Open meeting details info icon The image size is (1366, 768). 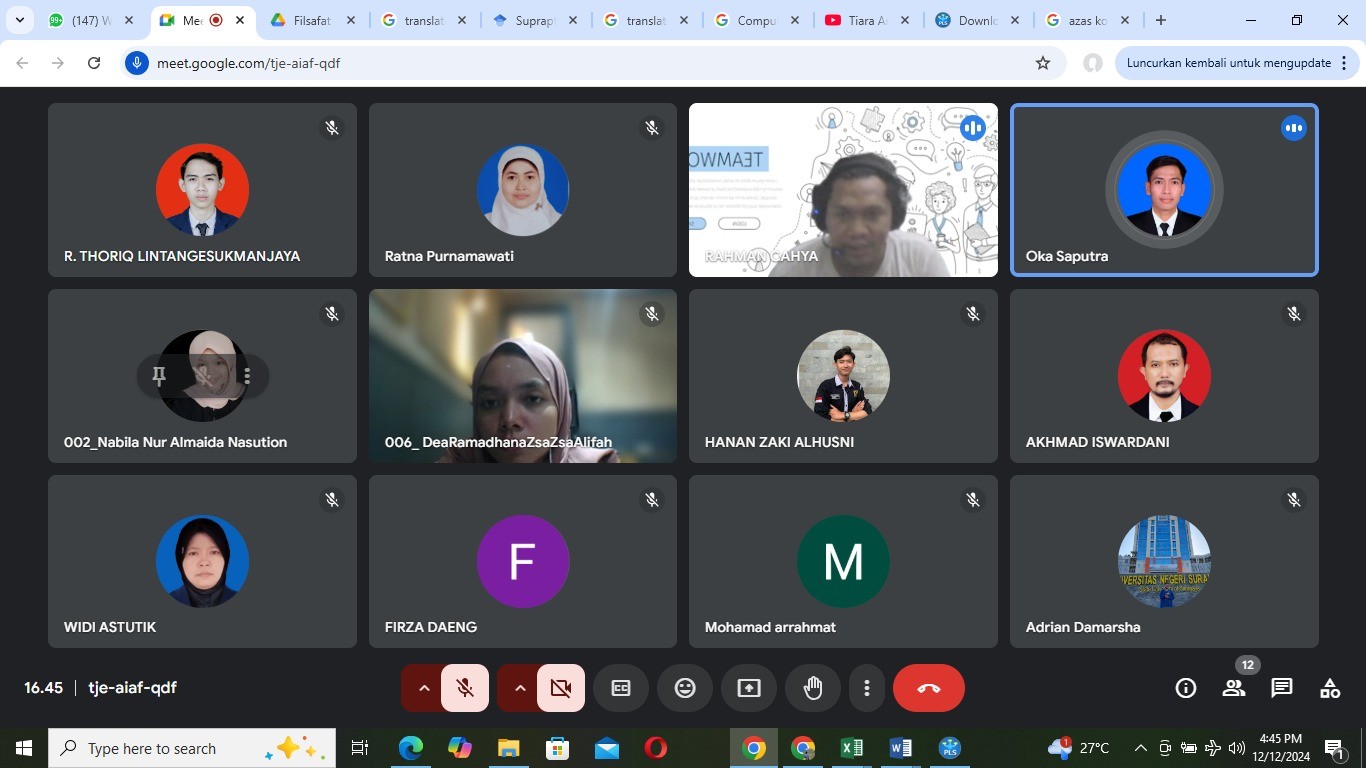tap(1186, 688)
